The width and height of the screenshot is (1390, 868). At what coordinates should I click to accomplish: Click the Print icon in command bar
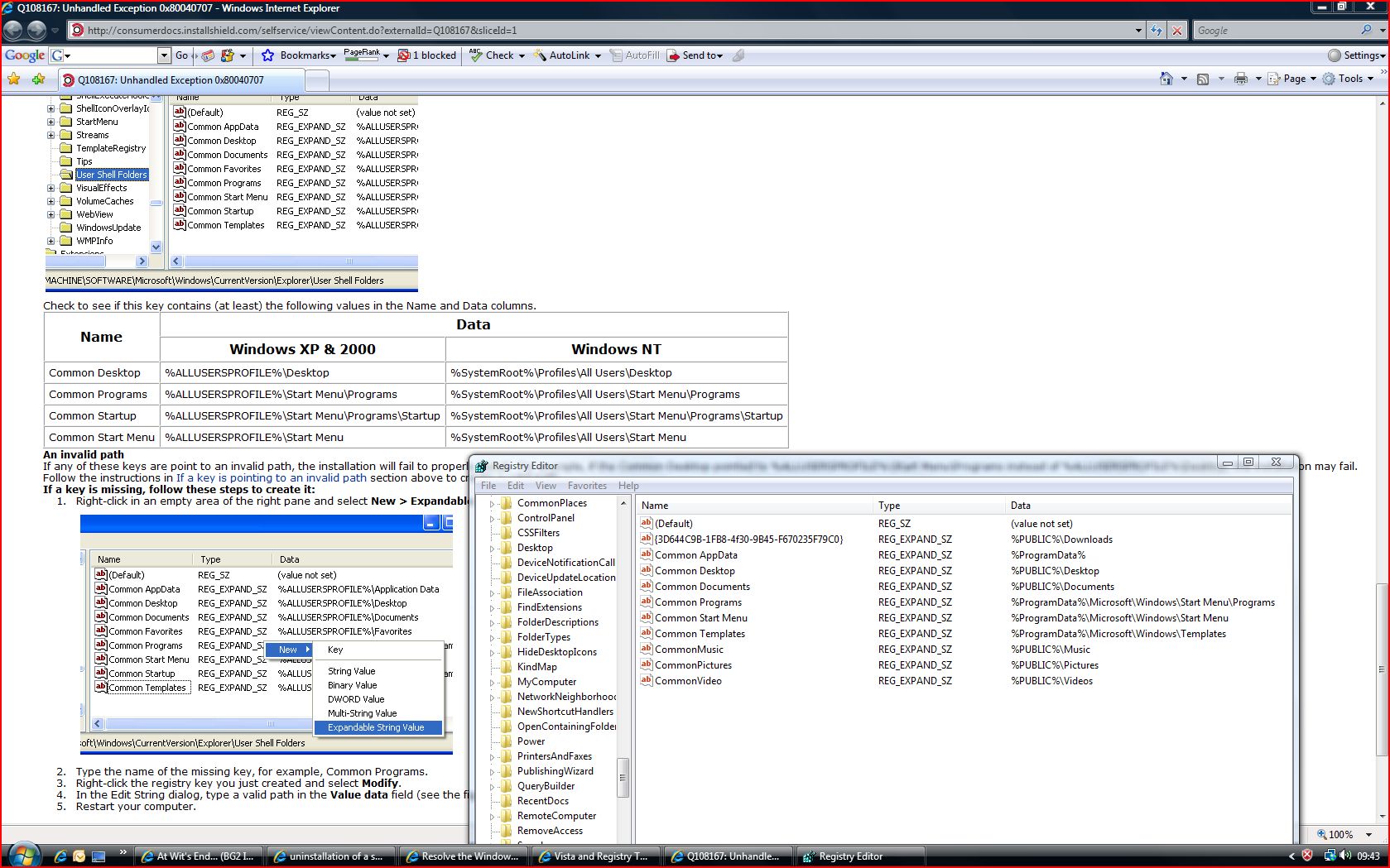[x=1240, y=79]
